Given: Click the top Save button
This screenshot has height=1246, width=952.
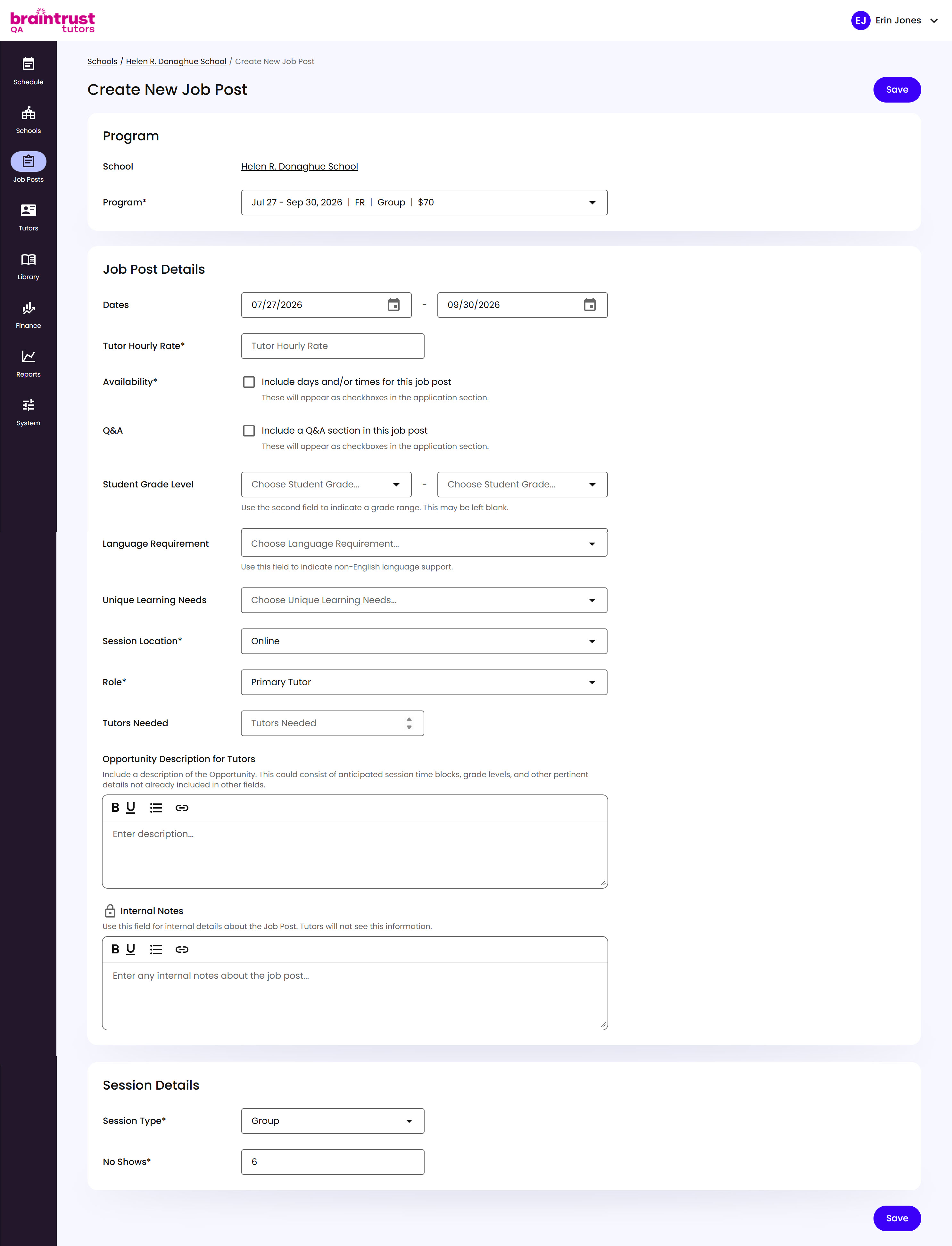Looking at the screenshot, I should [x=897, y=89].
